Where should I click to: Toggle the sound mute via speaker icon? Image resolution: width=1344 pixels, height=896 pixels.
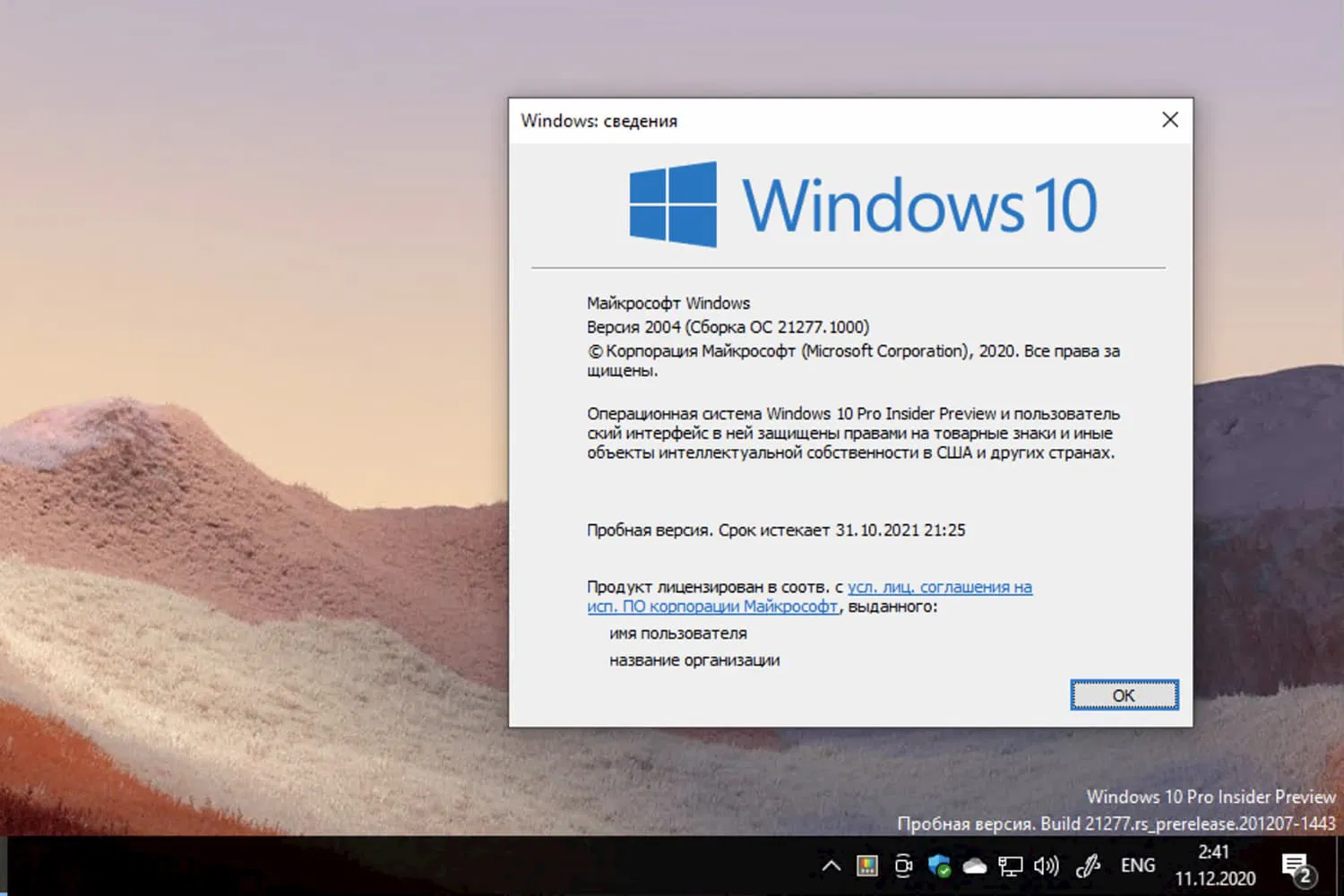(x=1046, y=866)
